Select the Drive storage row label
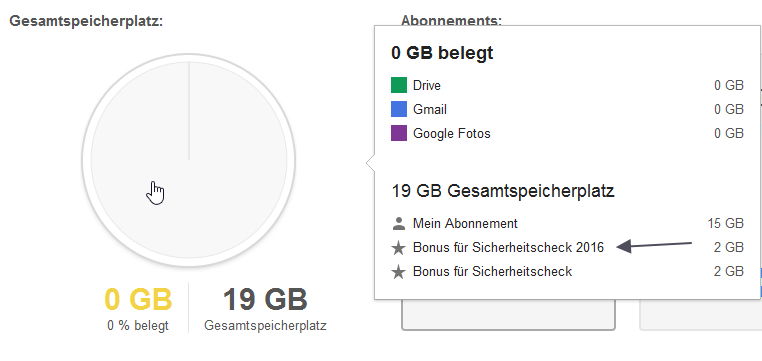The image size is (762, 361). pyautogui.click(x=427, y=86)
